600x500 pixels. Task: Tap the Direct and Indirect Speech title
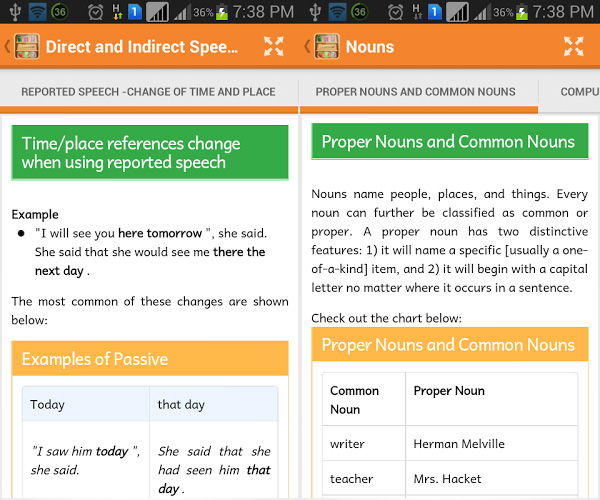pyautogui.click(x=142, y=47)
